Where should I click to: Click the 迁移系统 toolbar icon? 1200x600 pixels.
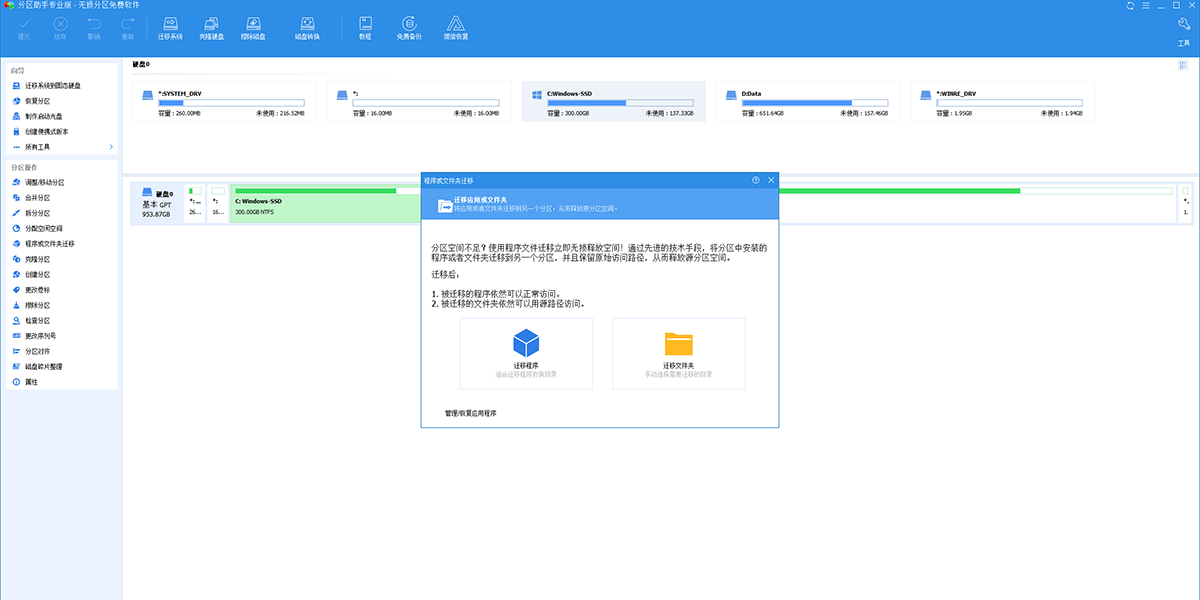(170, 27)
